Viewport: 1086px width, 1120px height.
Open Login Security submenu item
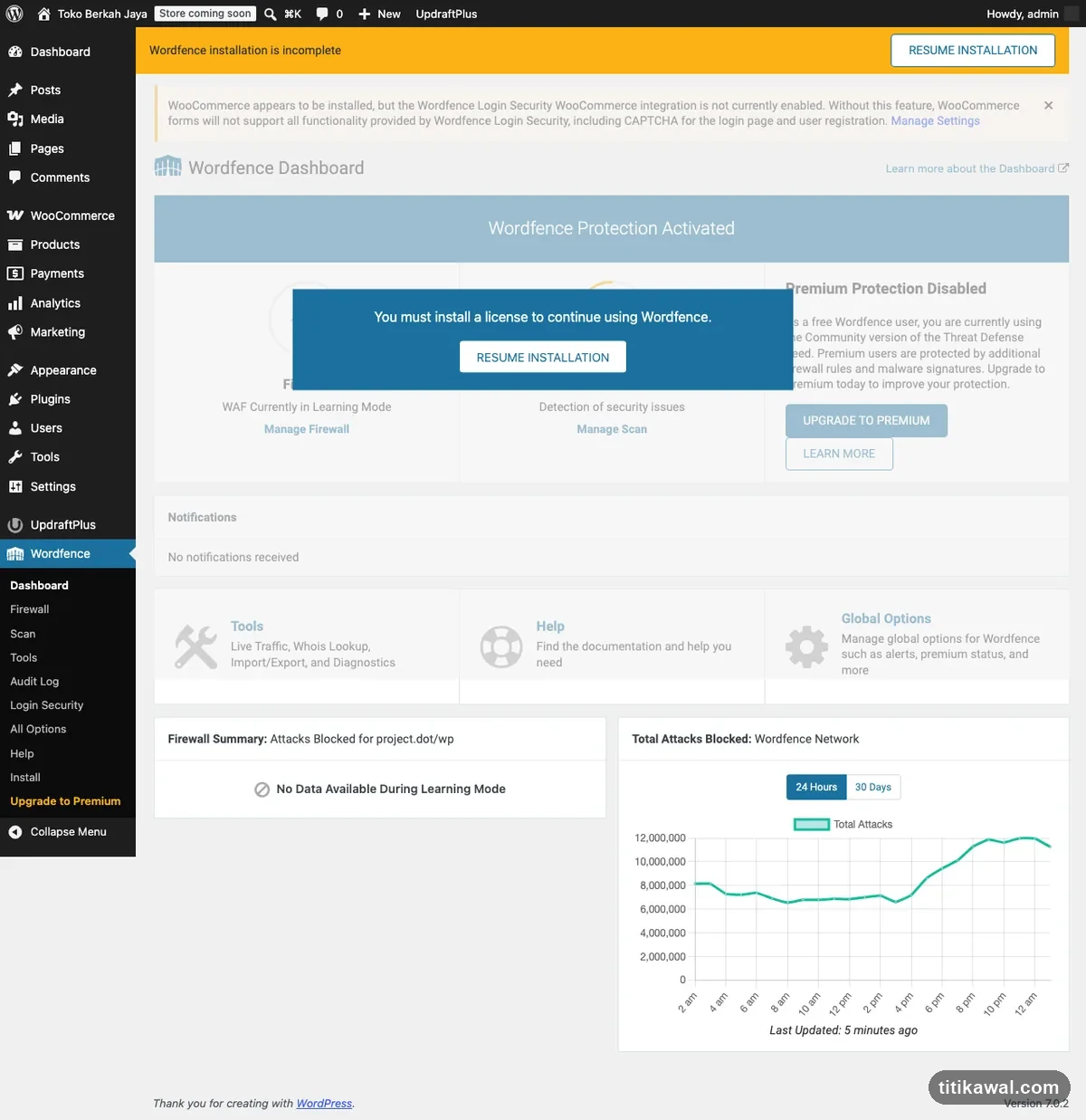pyautogui.click(x=47, y=705)
